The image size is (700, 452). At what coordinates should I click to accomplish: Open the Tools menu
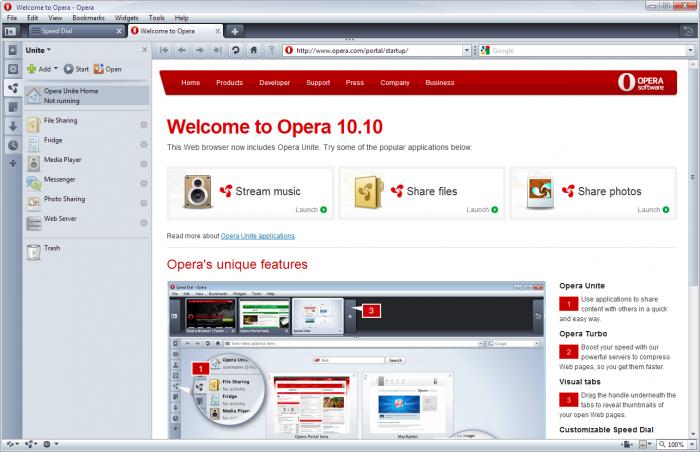point(156,18)
